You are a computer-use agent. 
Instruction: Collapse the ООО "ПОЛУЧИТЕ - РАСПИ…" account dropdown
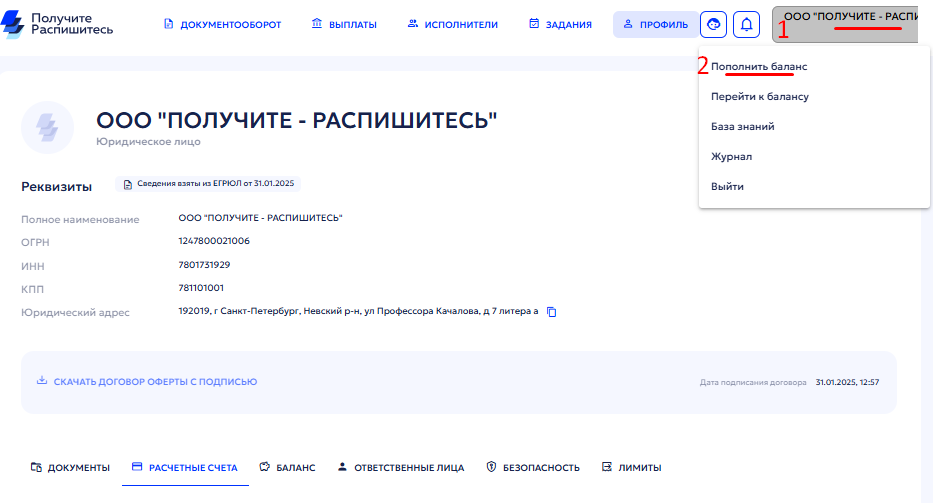point(845,24)
